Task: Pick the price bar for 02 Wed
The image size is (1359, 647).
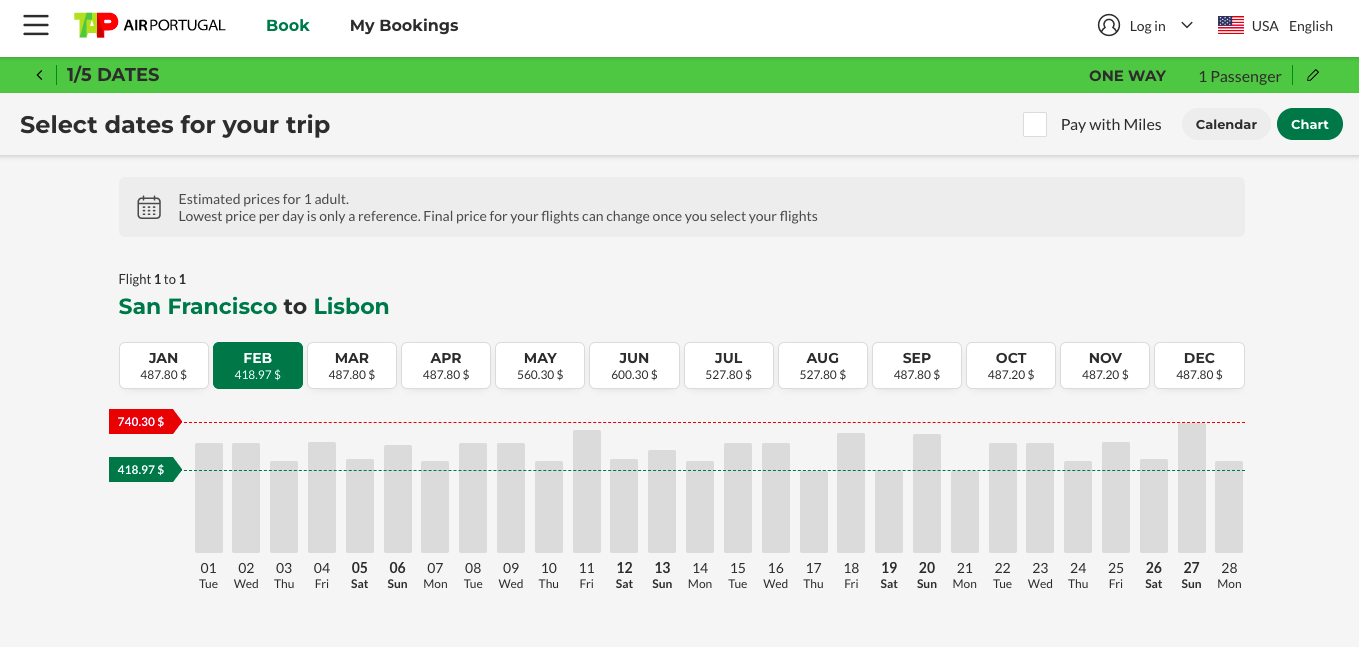Action: tap(246, 498)
